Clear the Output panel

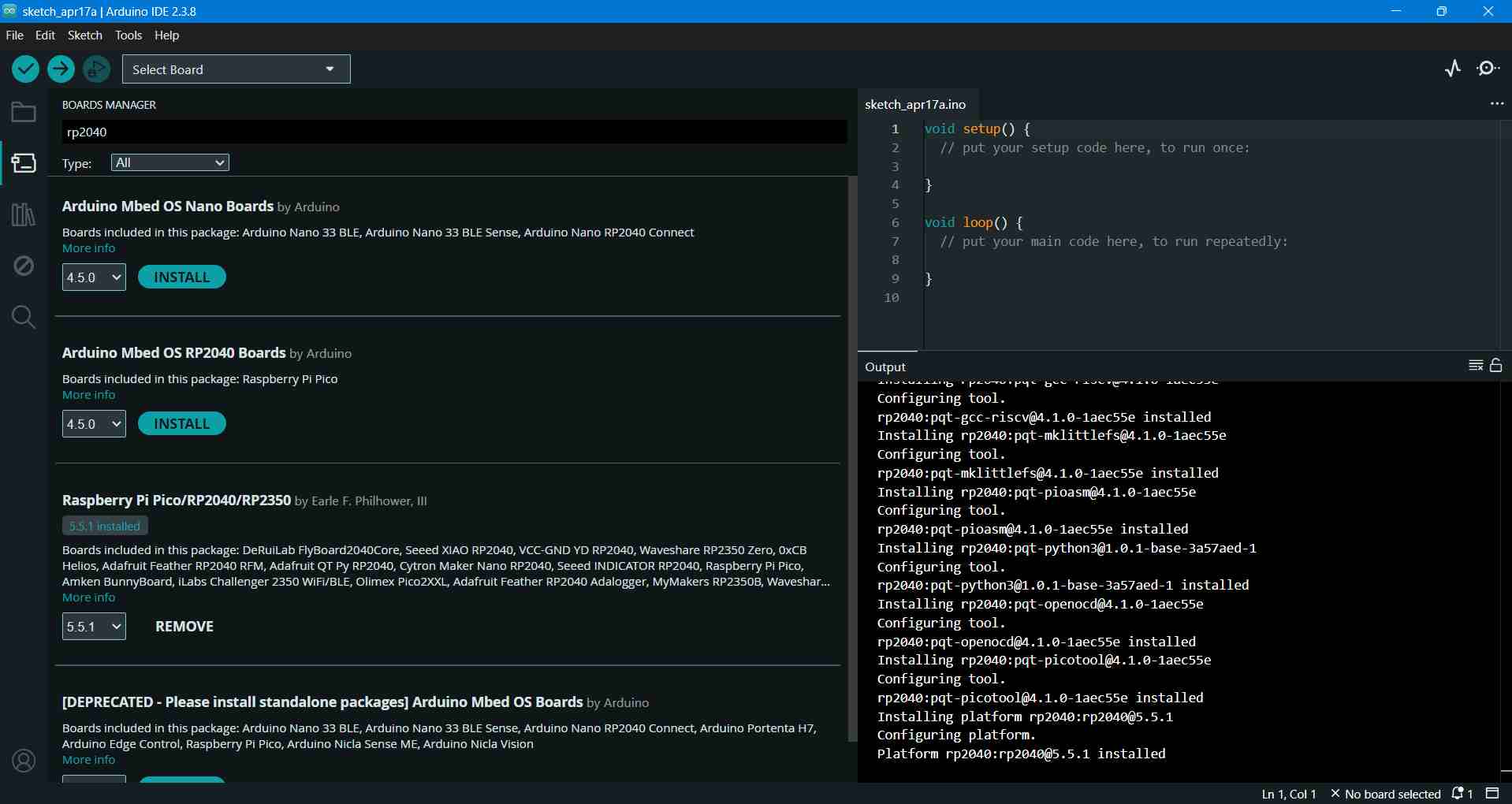point(1476,366)
